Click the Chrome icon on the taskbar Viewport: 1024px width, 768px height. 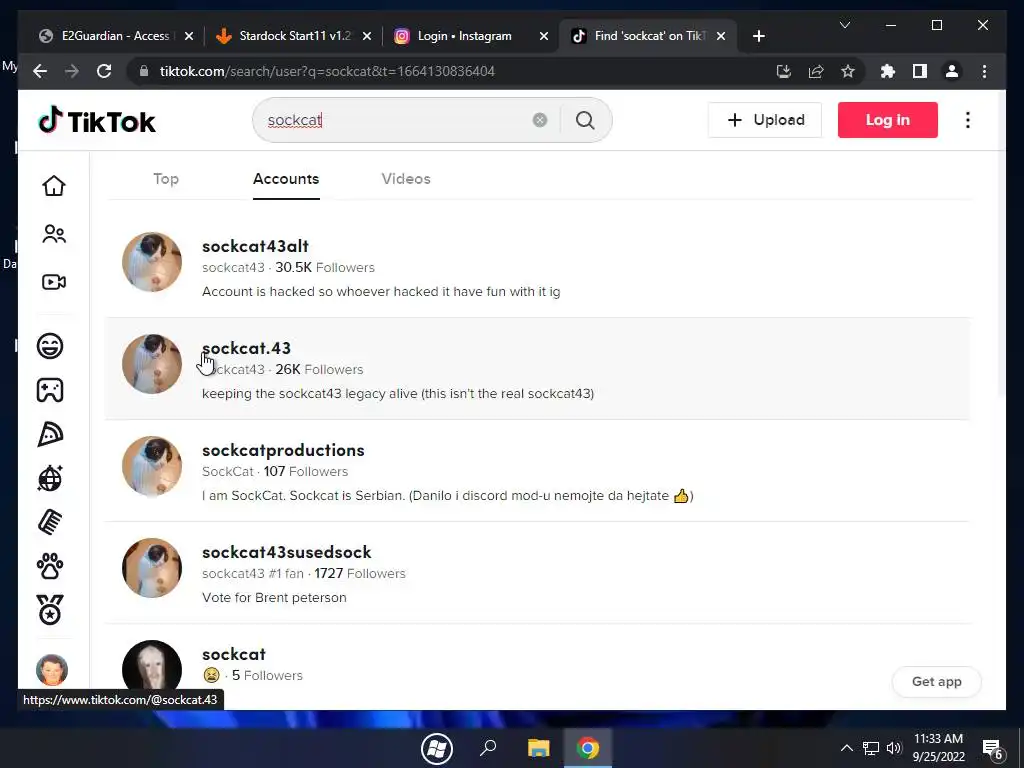pyautogui.click(x=588, y=748)
